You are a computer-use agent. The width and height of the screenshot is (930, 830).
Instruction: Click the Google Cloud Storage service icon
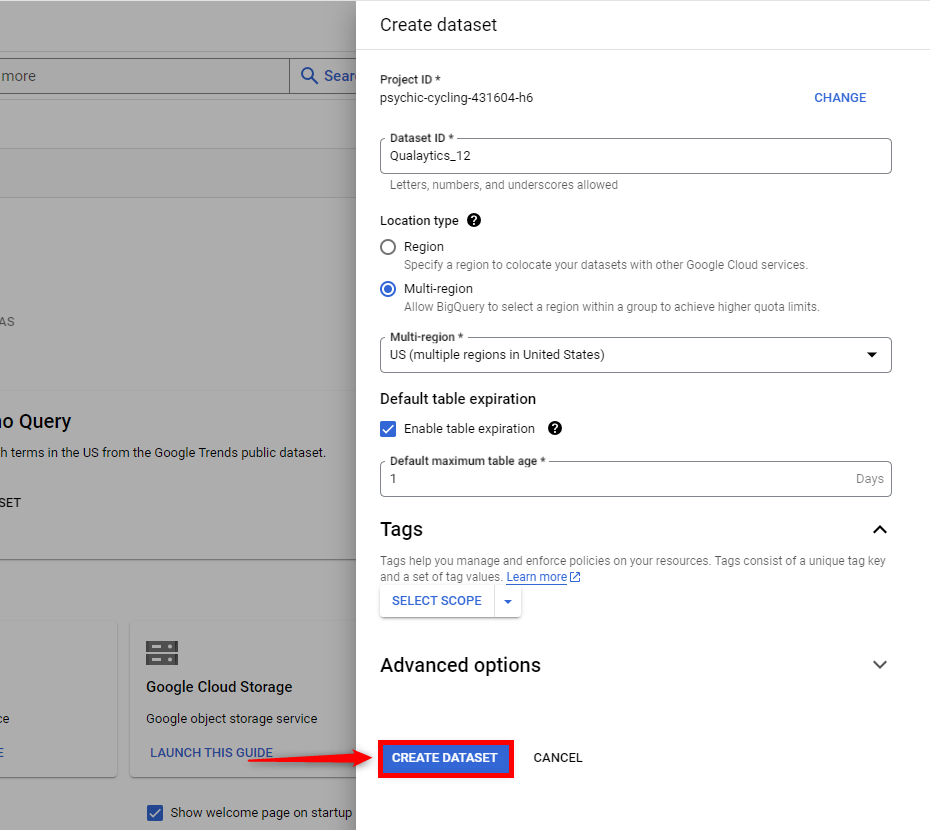[162, 651]
